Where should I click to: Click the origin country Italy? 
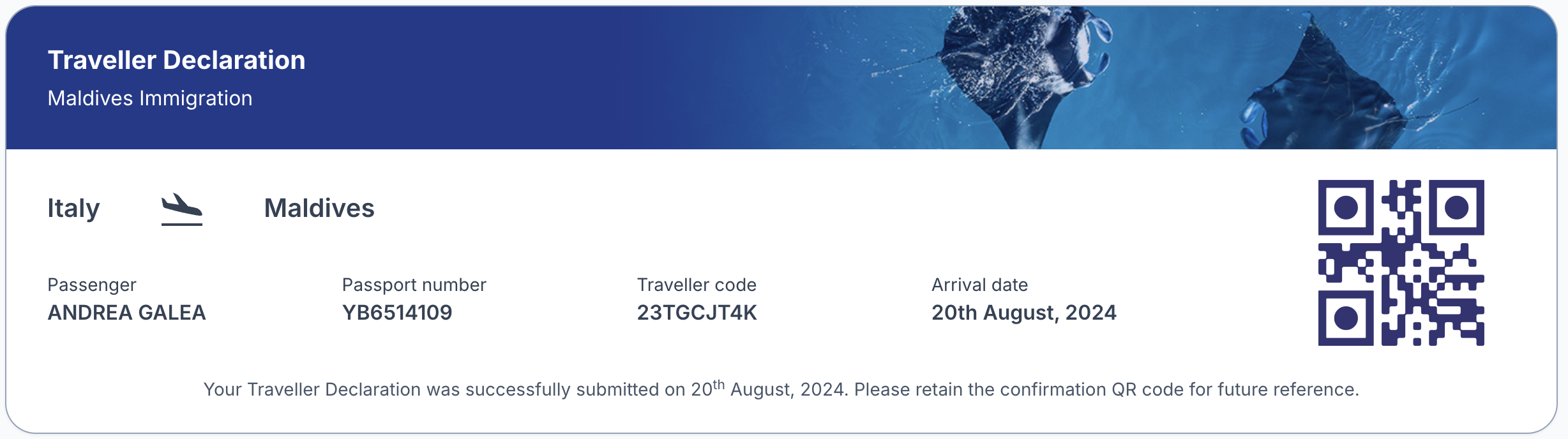coord(73,209)
